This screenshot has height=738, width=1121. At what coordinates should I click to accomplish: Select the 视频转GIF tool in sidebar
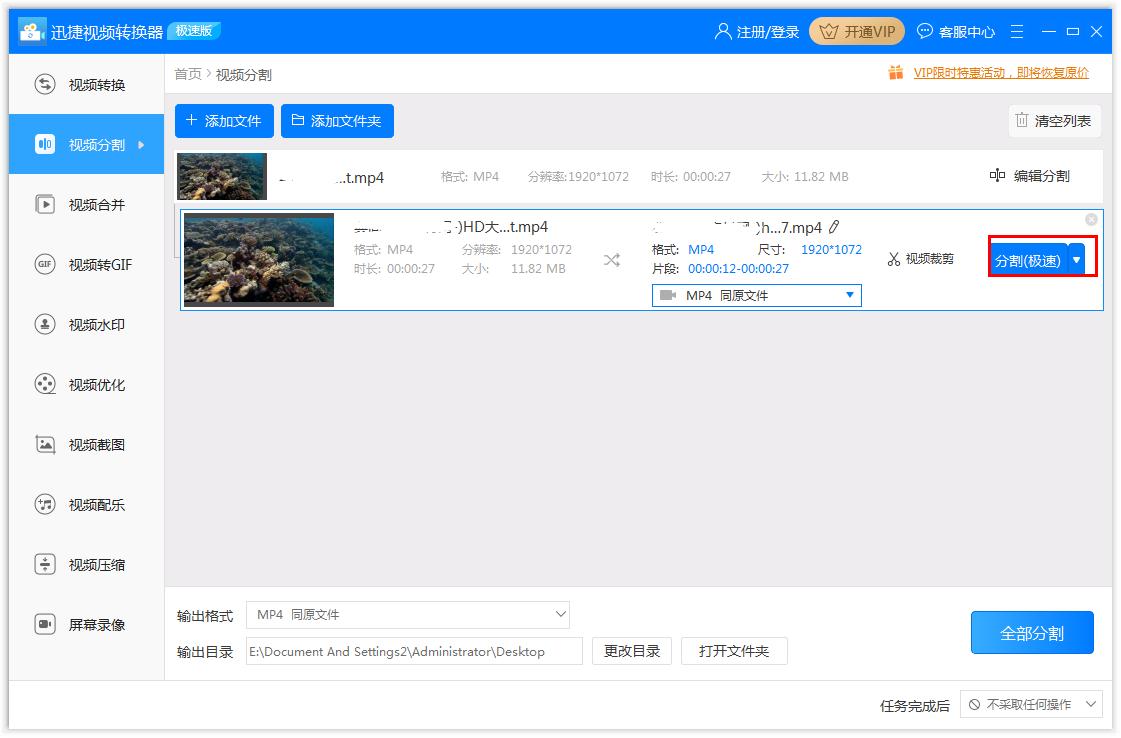[x=87, y=264]
